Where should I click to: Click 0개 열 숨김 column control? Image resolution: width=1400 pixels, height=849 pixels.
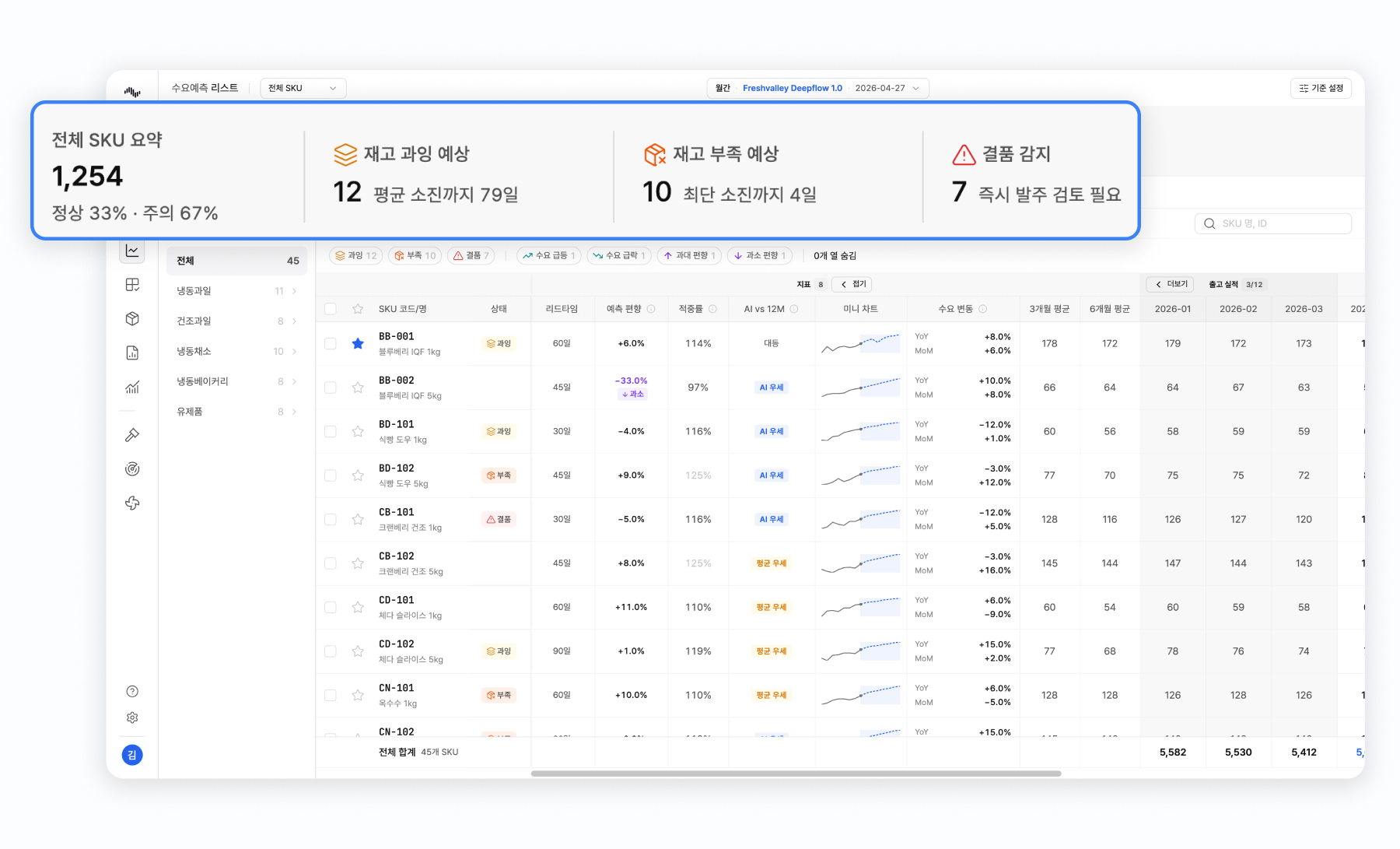point(835,255)
